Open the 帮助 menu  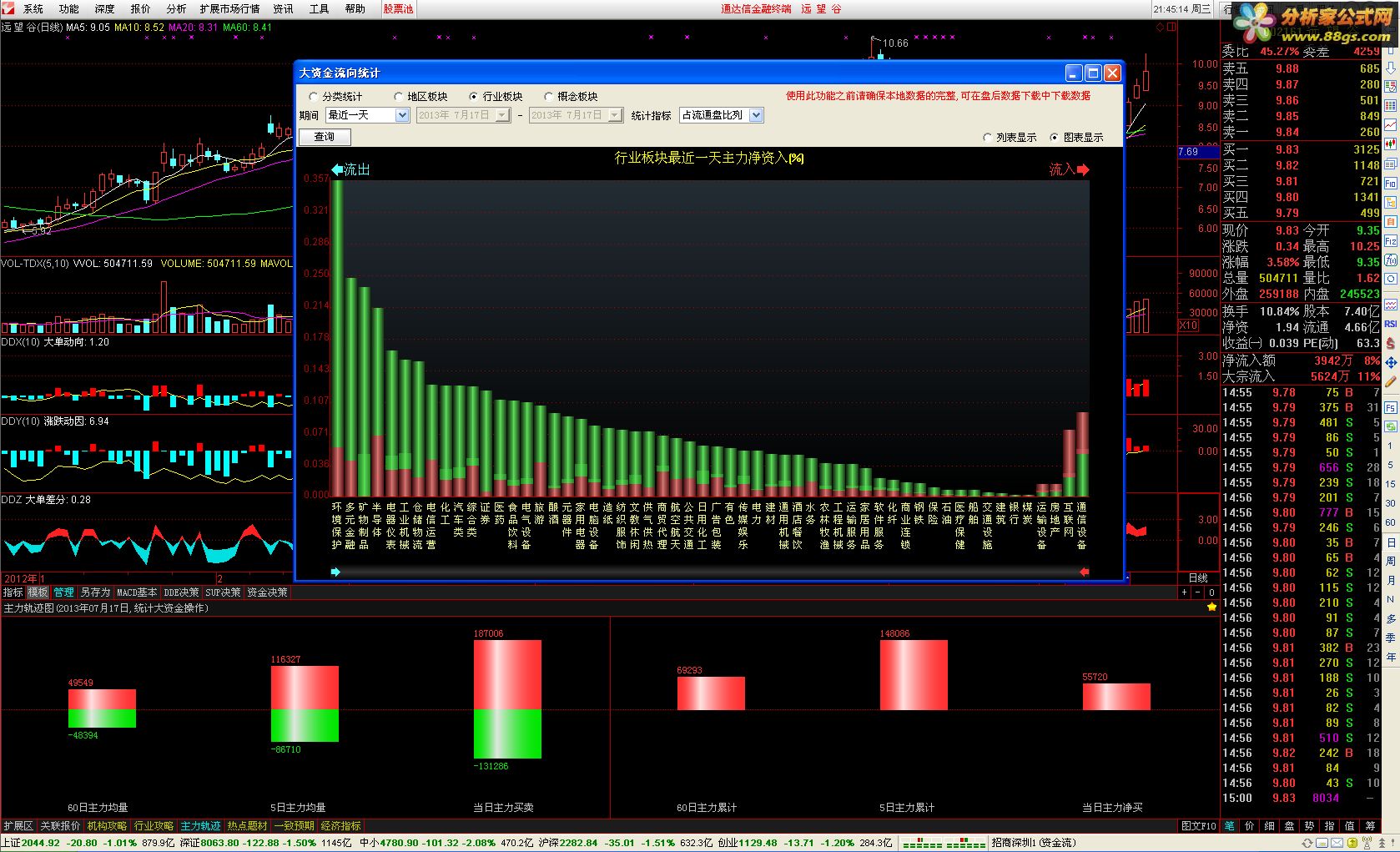(355, 8)
